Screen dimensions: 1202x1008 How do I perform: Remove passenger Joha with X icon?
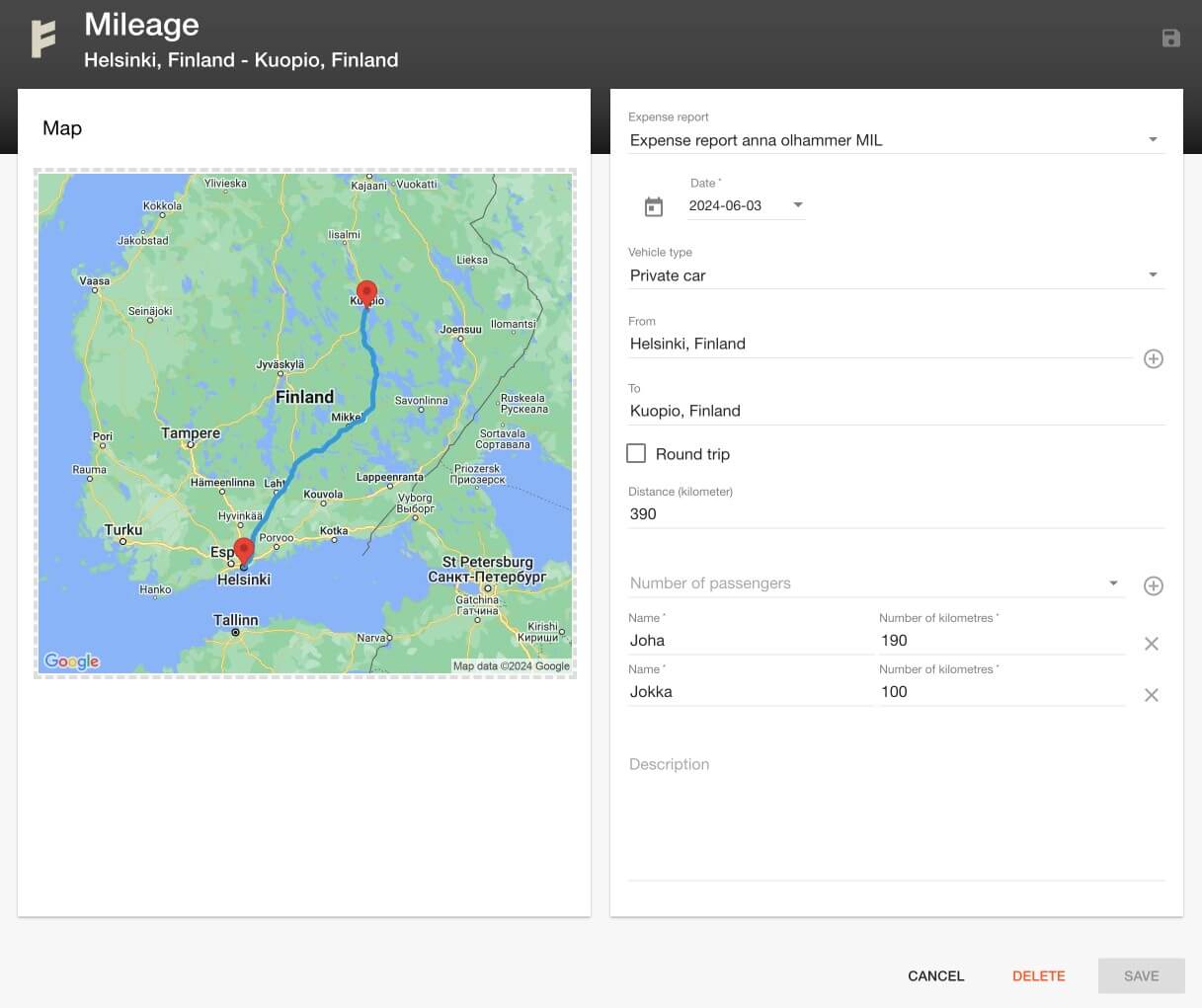coord(1151,644)
